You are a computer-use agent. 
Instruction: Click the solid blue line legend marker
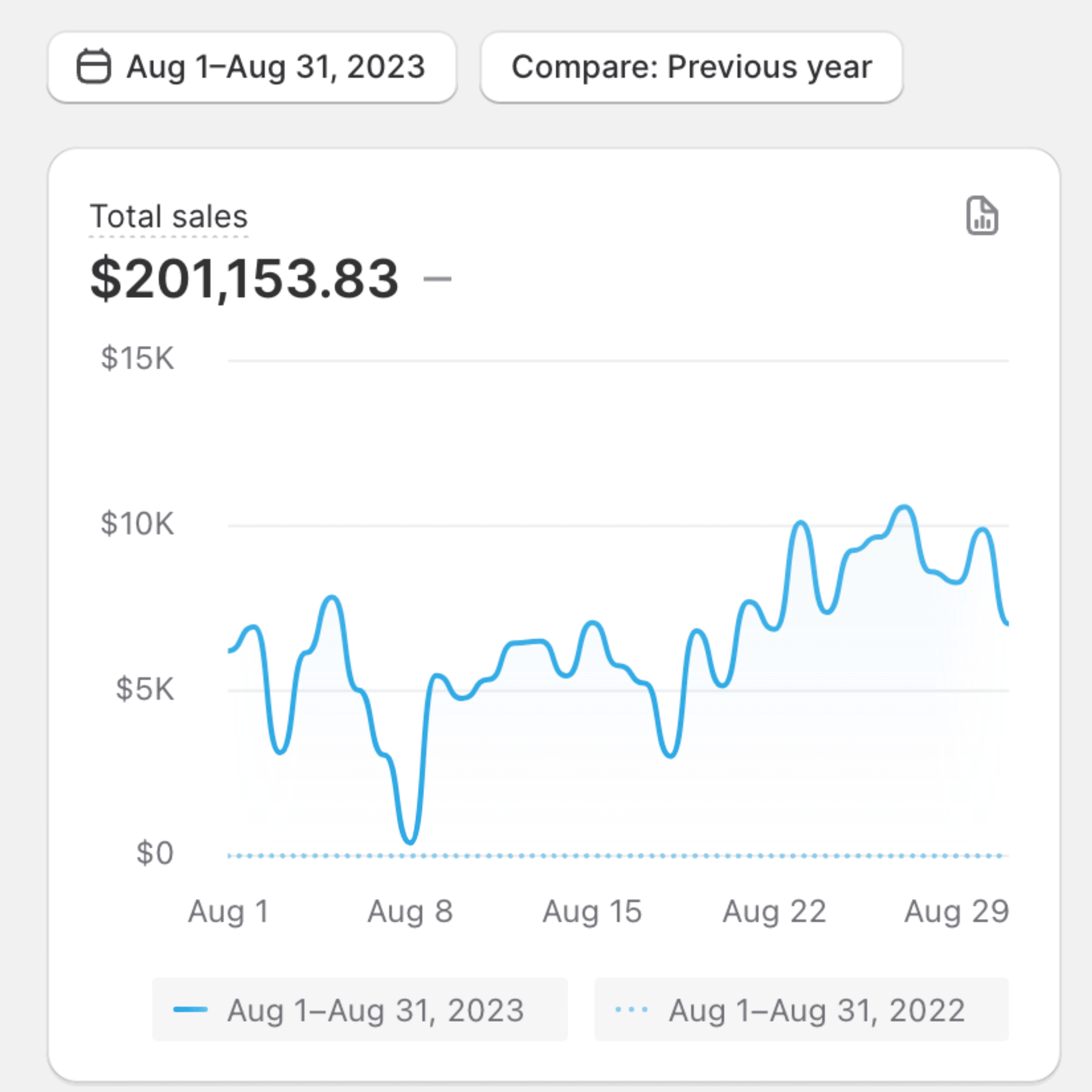190,1009
